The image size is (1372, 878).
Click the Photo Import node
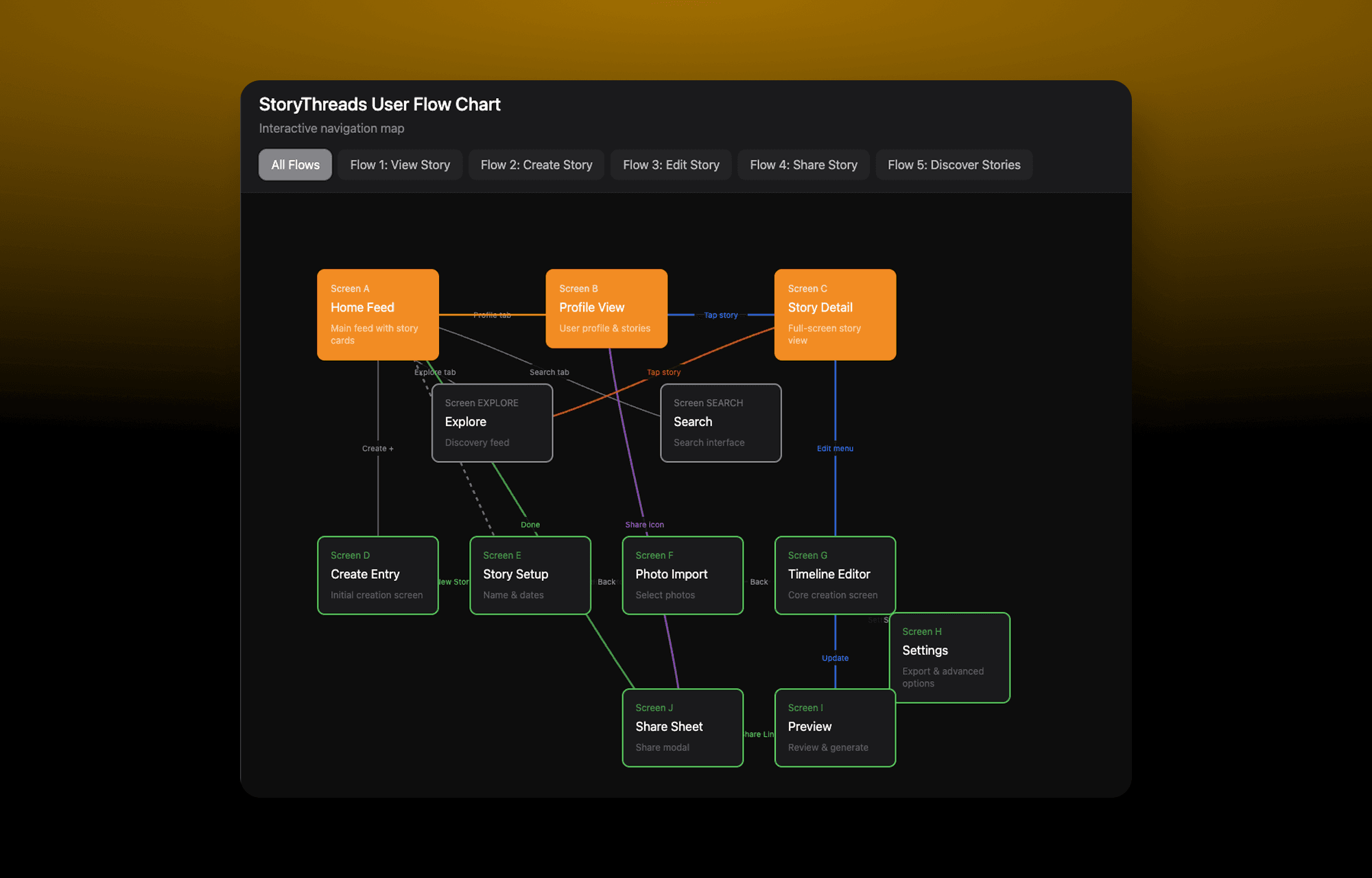(x=682, y=575)
